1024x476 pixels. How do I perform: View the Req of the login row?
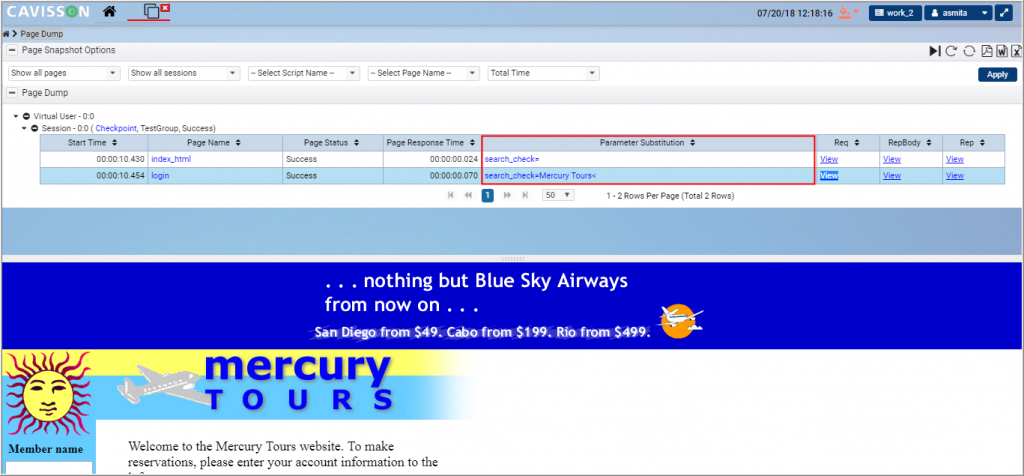coord(829,176)
